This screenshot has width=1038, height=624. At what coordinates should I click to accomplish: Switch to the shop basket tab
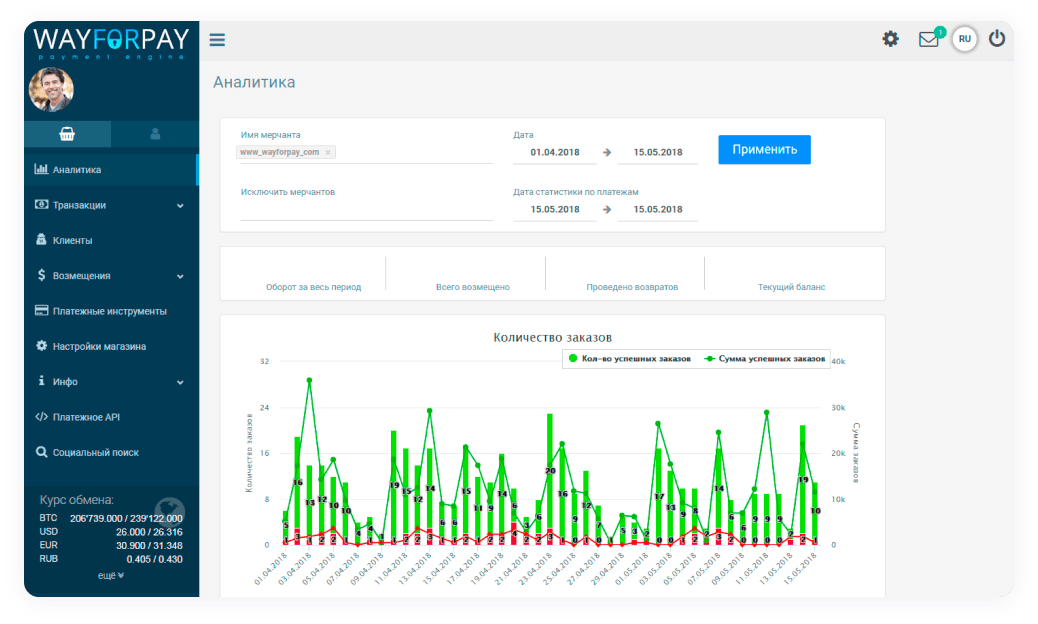[x=67, y=134]
